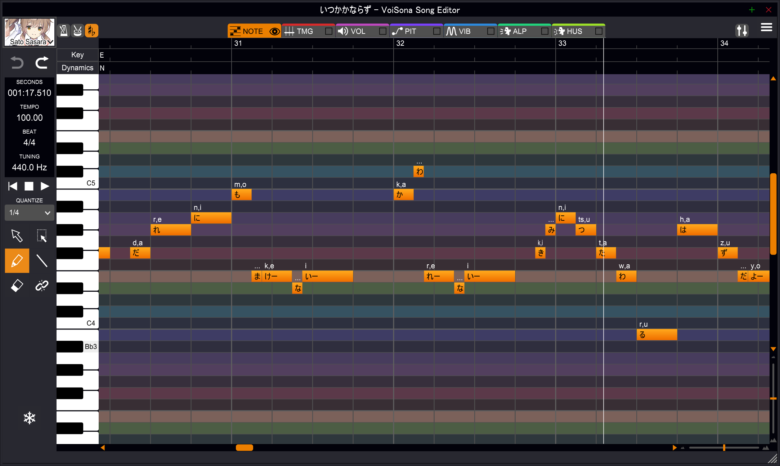This screenshot has height=466, width=780.
Task: Open the Quantize 1/4 dropdown
Action: coord(29,212)
